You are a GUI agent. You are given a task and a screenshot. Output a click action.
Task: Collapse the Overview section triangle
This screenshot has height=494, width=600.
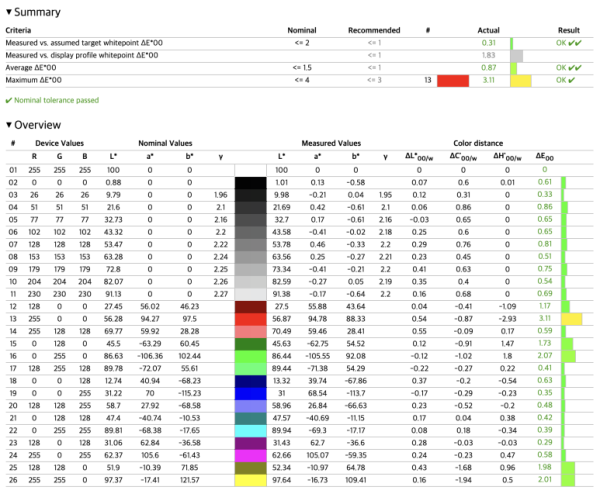pyautogui.click(x=9, y=125)
